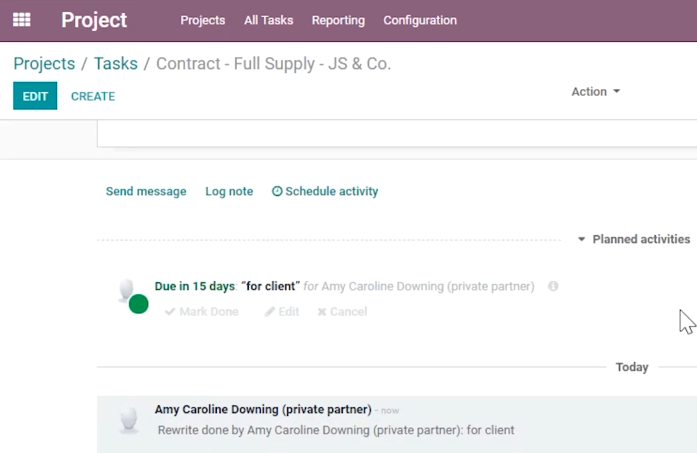697x453 pixels.
Task: Click the CREATE button
Action: [93, 96]
